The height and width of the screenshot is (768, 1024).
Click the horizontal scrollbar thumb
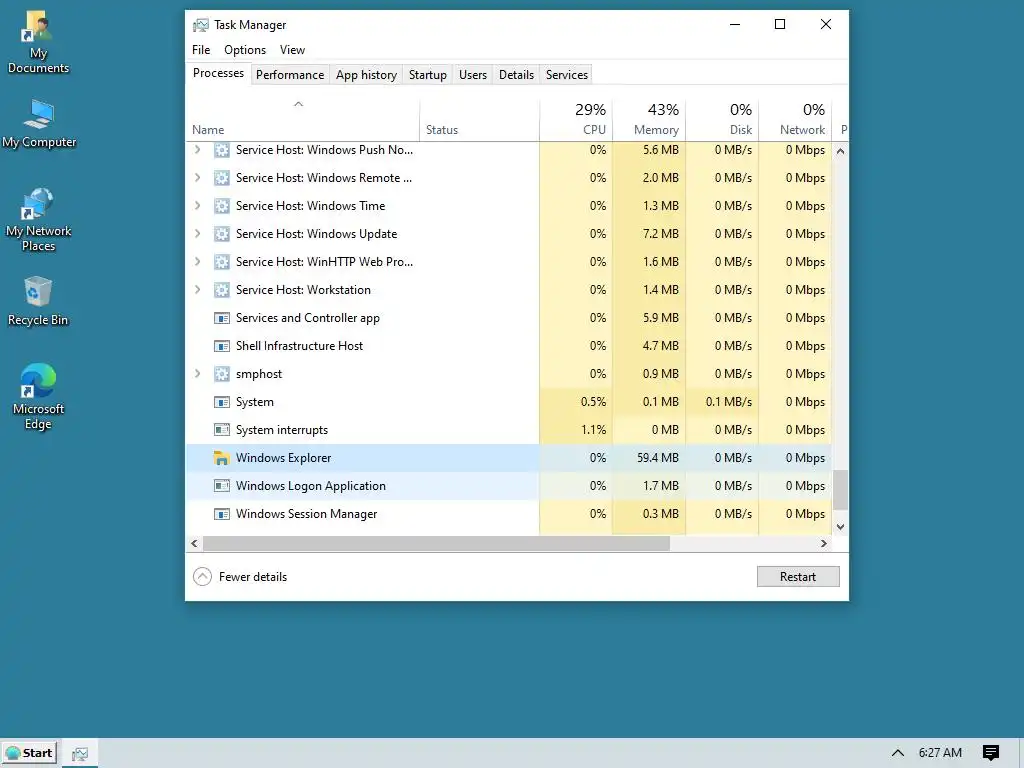pyautogui.click(x=436, y=543)
